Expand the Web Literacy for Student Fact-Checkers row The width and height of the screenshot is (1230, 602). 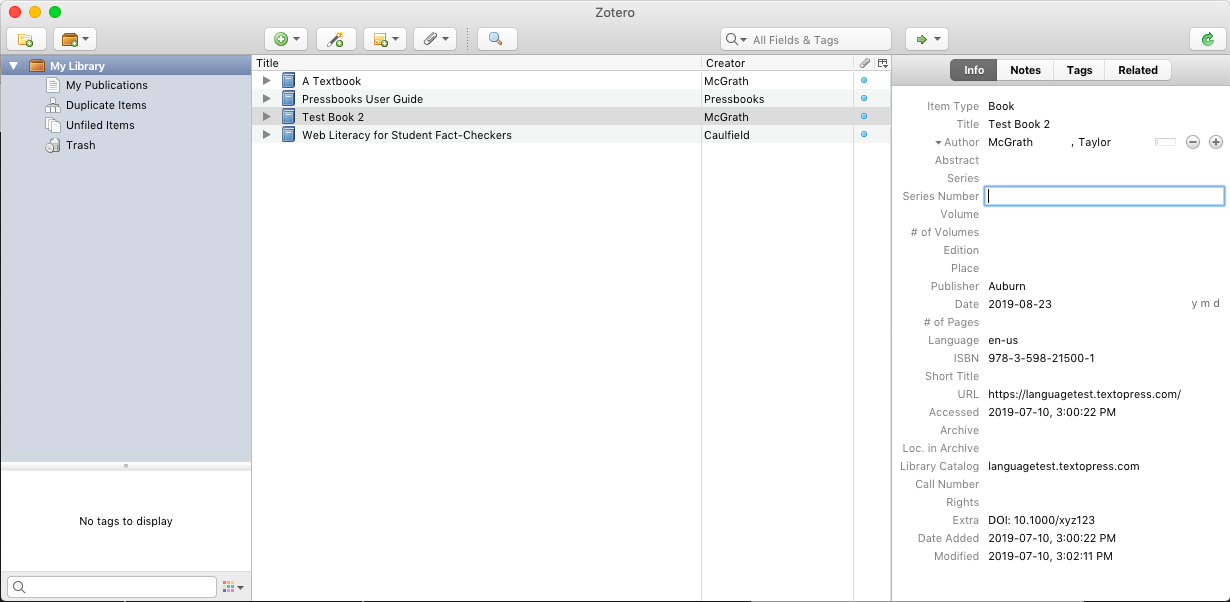click(266, 135)
